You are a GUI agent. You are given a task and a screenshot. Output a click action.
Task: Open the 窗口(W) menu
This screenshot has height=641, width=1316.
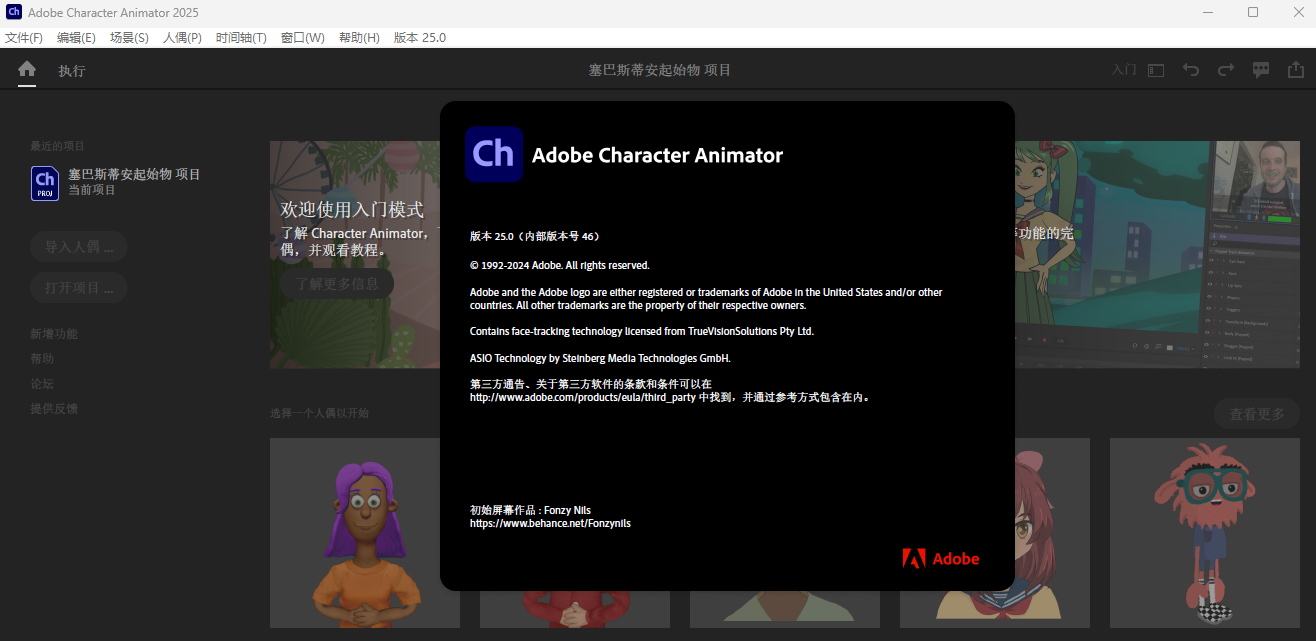click(302, 38)
